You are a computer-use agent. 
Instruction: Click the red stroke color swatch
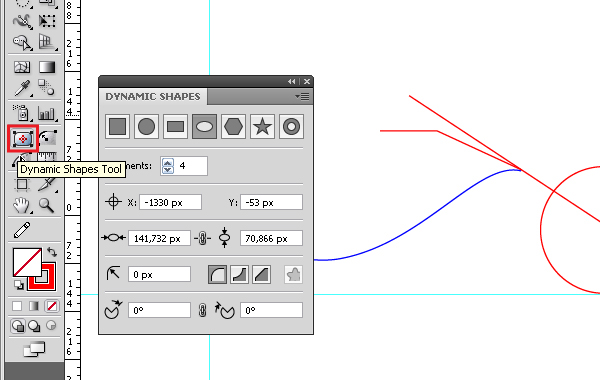click(42, 276)
